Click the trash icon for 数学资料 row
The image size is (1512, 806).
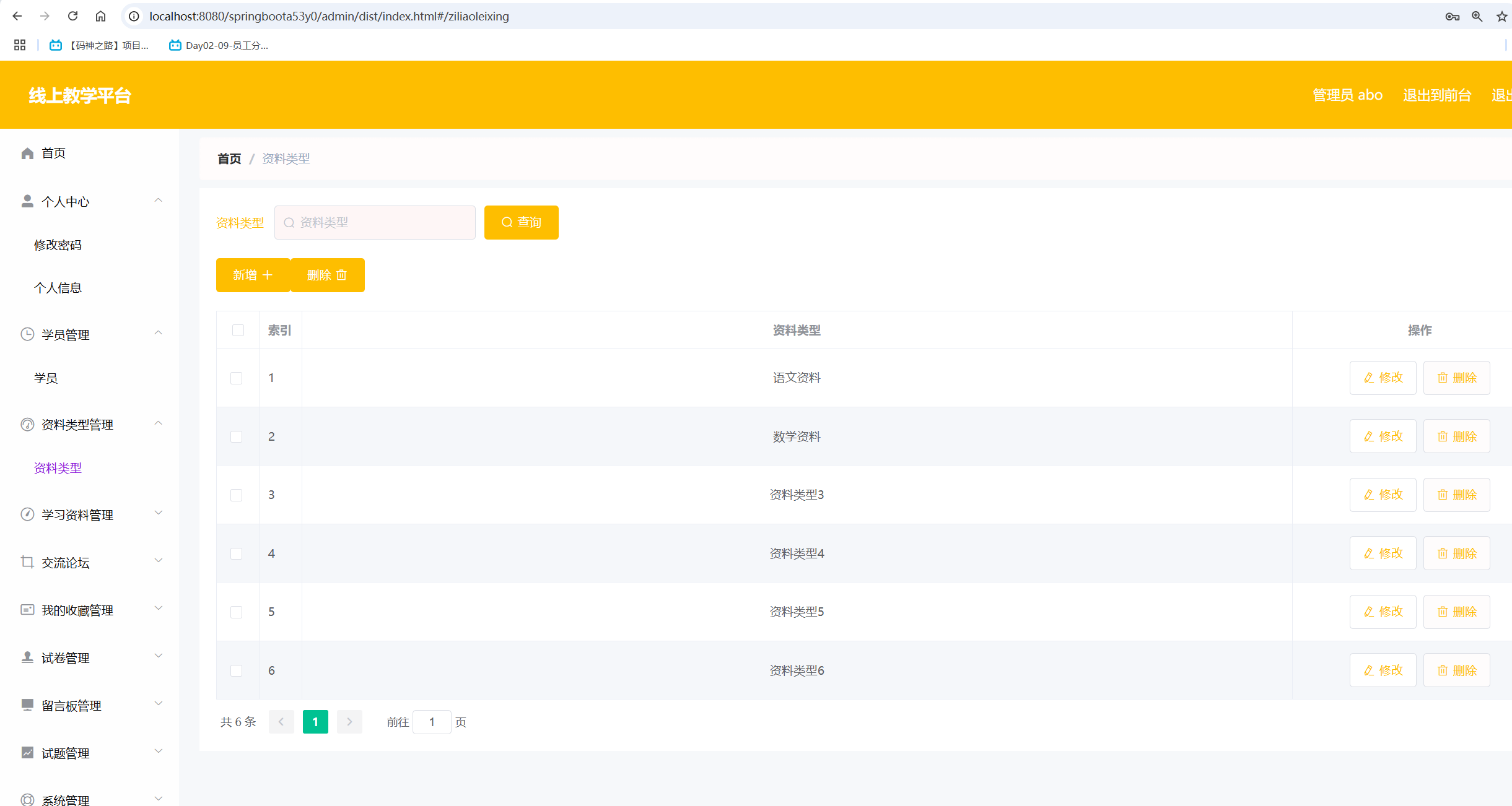(x=1443, y=436)
